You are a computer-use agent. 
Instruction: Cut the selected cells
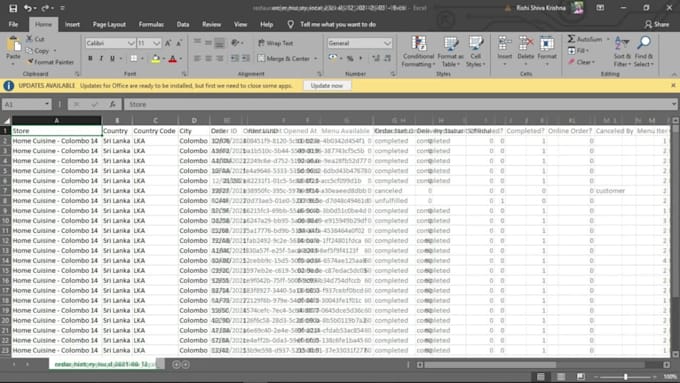(x=35, y=39)
